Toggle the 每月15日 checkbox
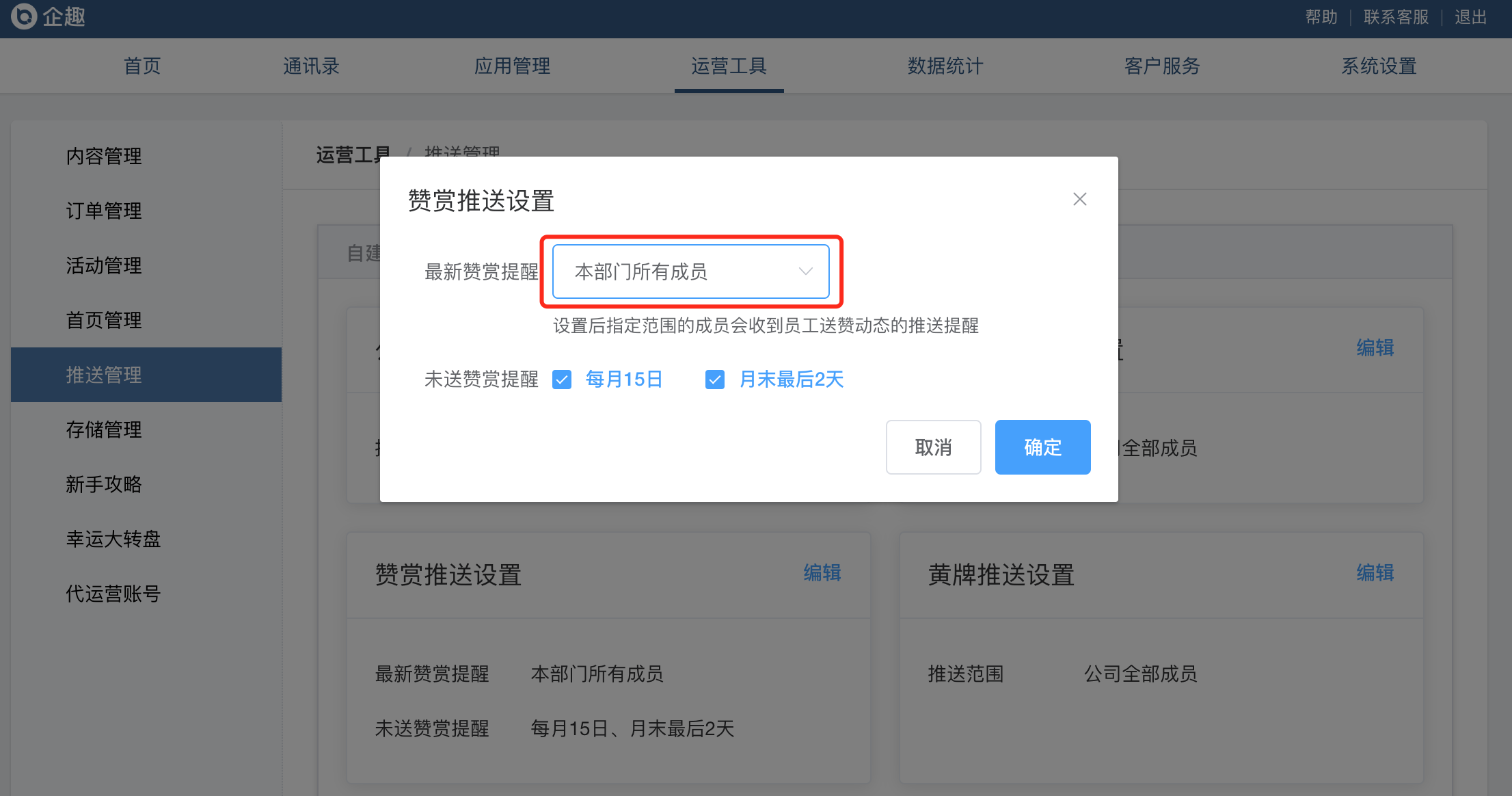The image size is (1512, 796). tap(562, 380)
